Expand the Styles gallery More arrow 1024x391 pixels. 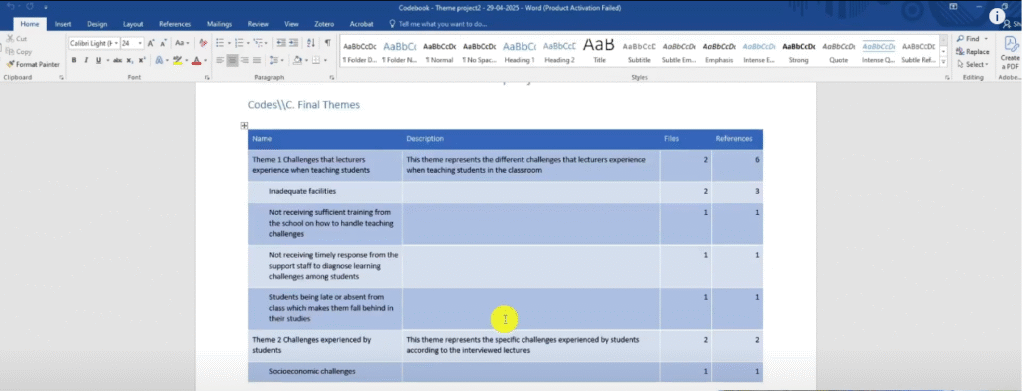click(943, 63)
